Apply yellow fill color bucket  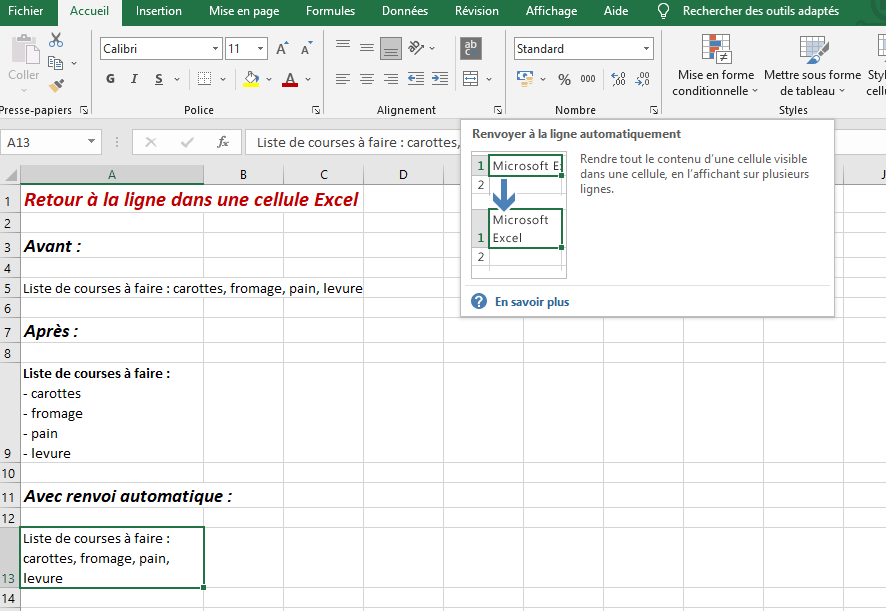coord(251,79)
